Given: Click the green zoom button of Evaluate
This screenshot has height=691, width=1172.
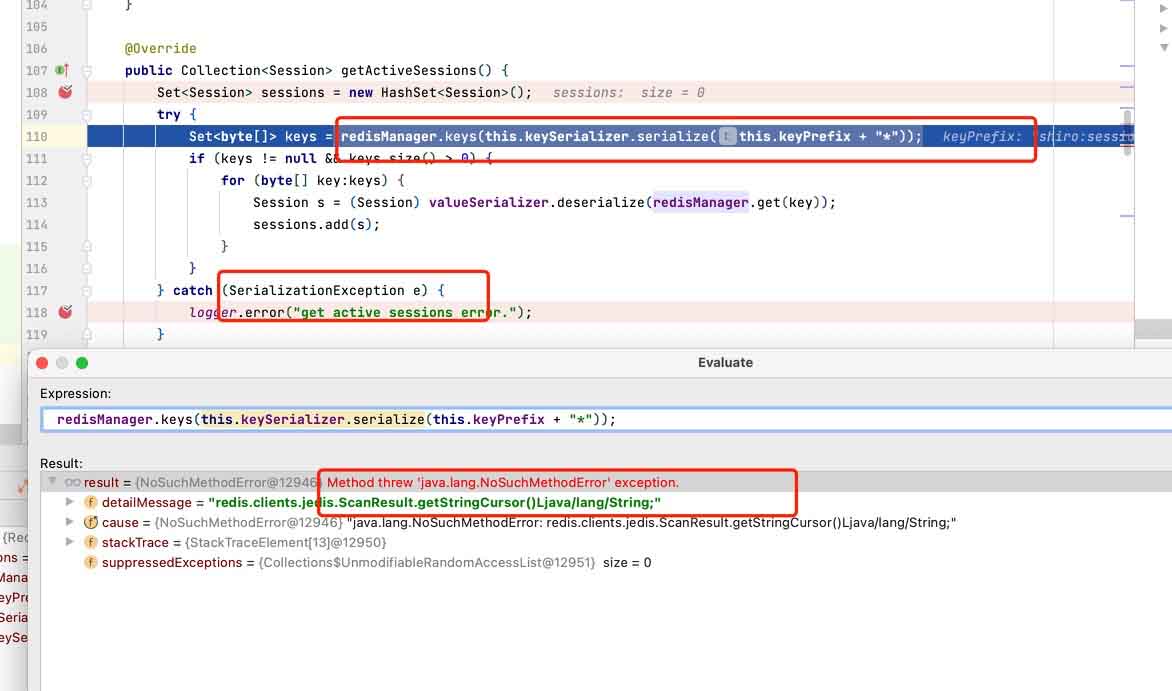Looking at the screenshot, I should 82,363.
